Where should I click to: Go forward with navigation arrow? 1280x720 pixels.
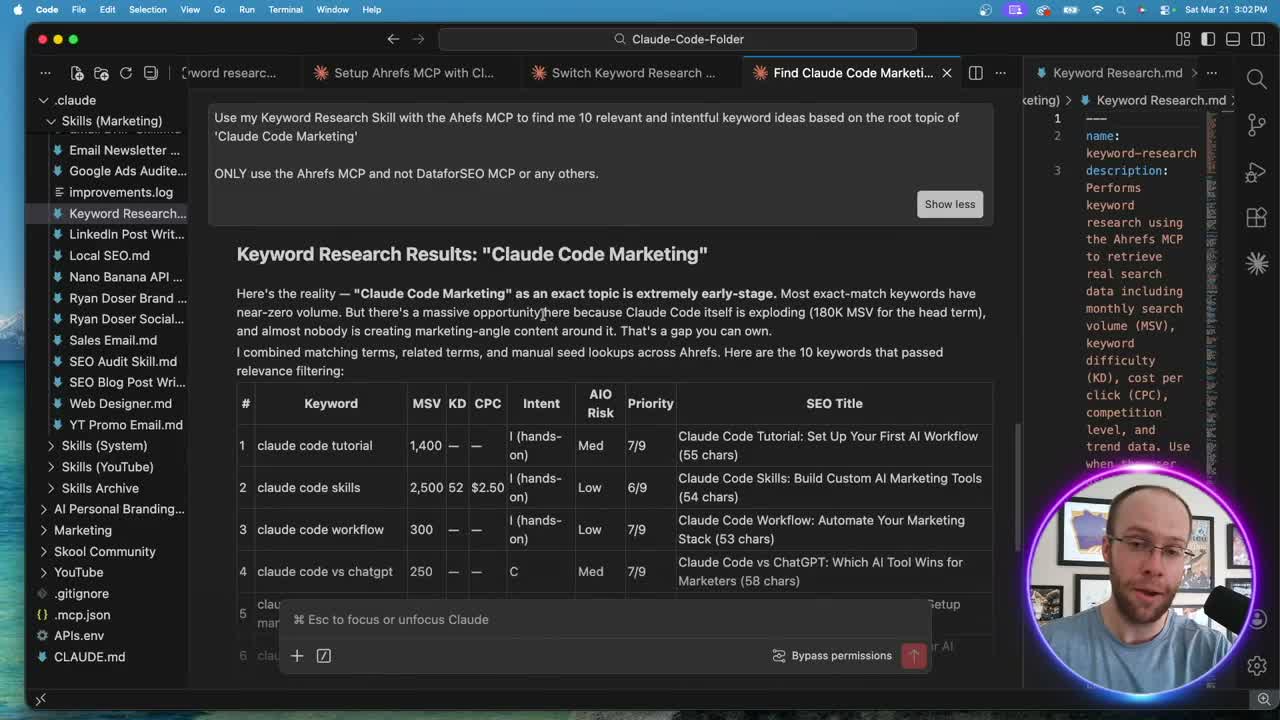click(x=418, y=39)
